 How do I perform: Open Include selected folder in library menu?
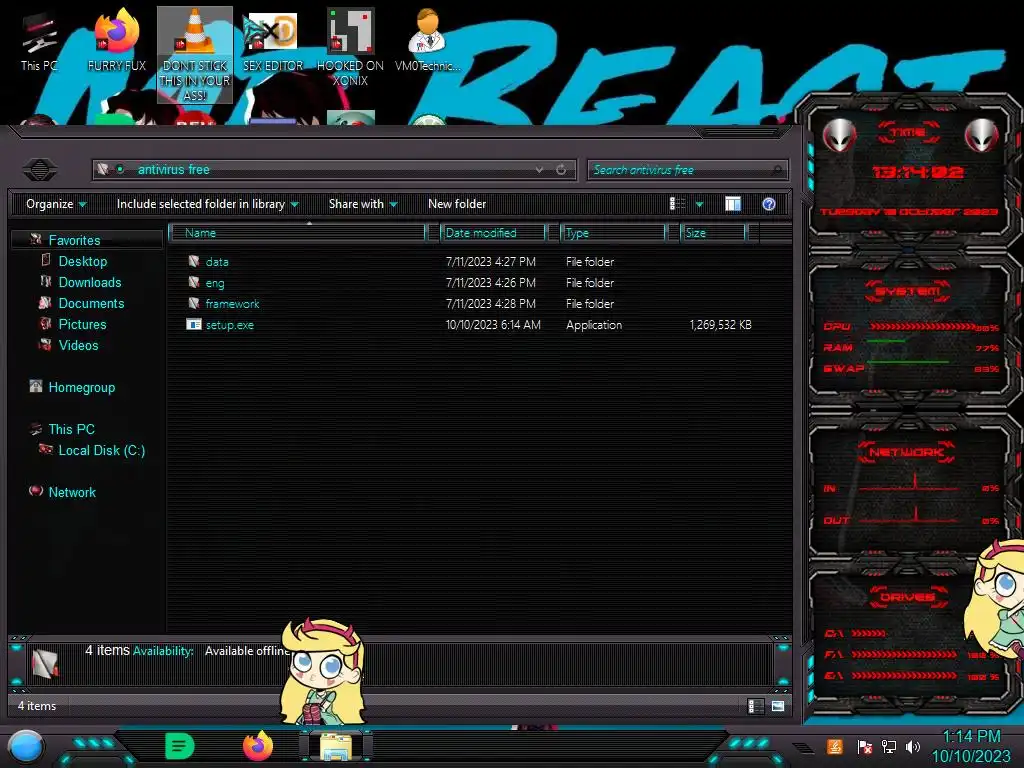tap(208, 204)
